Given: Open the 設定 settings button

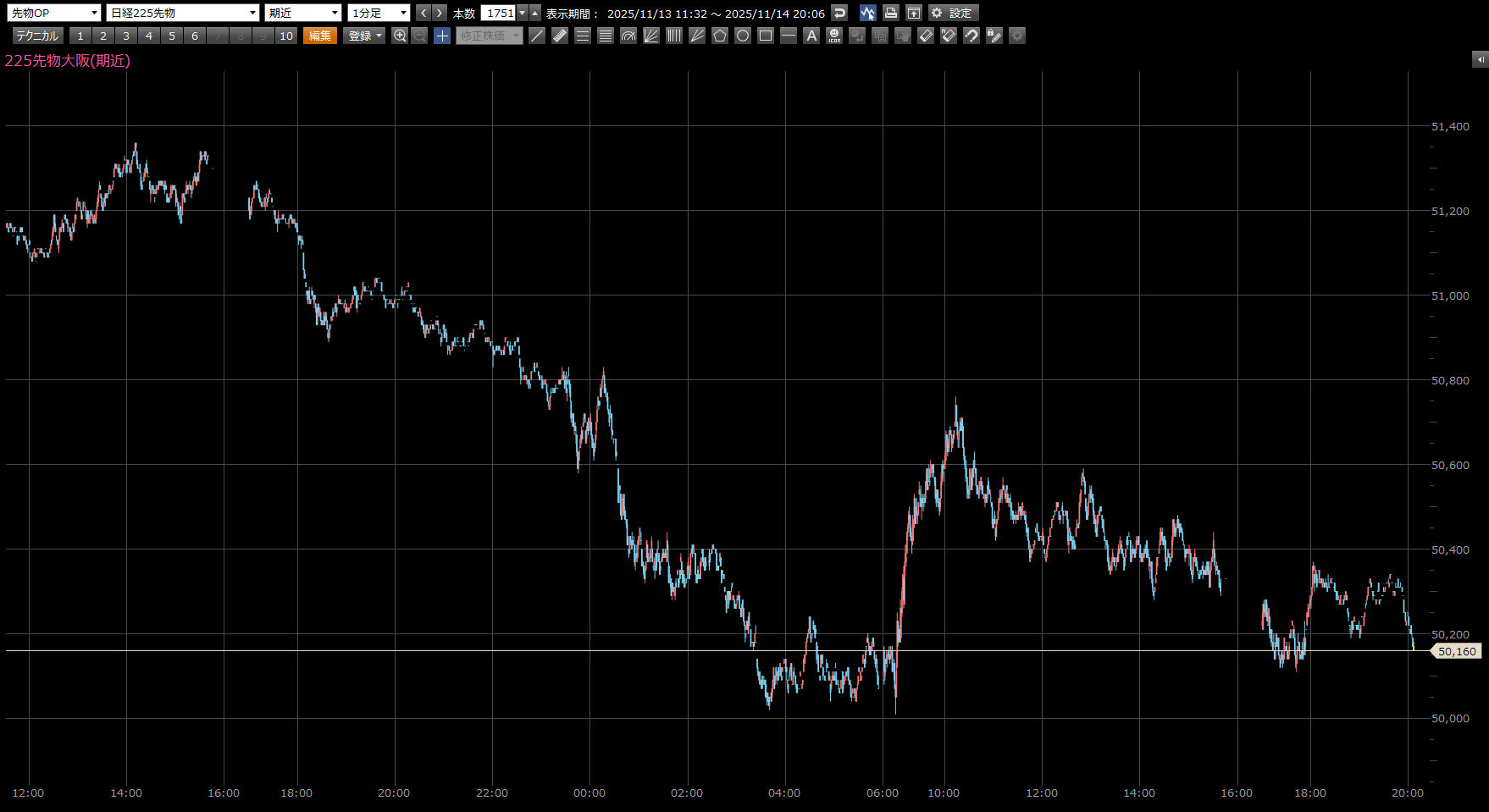Looking at the screenshot, I should (954, 13).
